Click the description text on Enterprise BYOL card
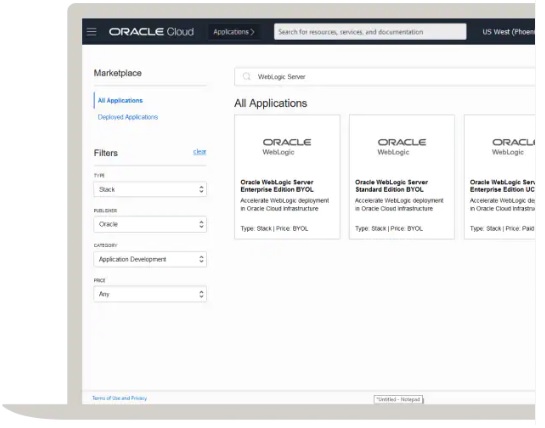 tap(285, 205)
